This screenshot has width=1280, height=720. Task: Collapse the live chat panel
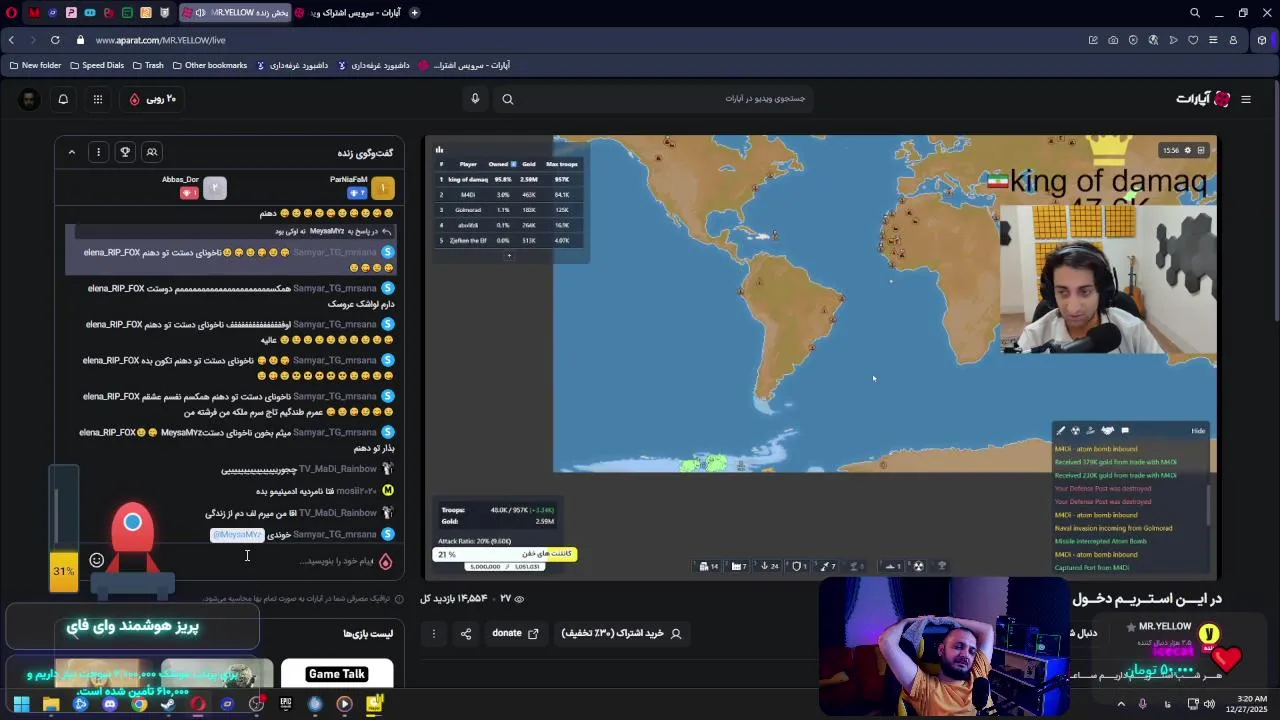72,152
